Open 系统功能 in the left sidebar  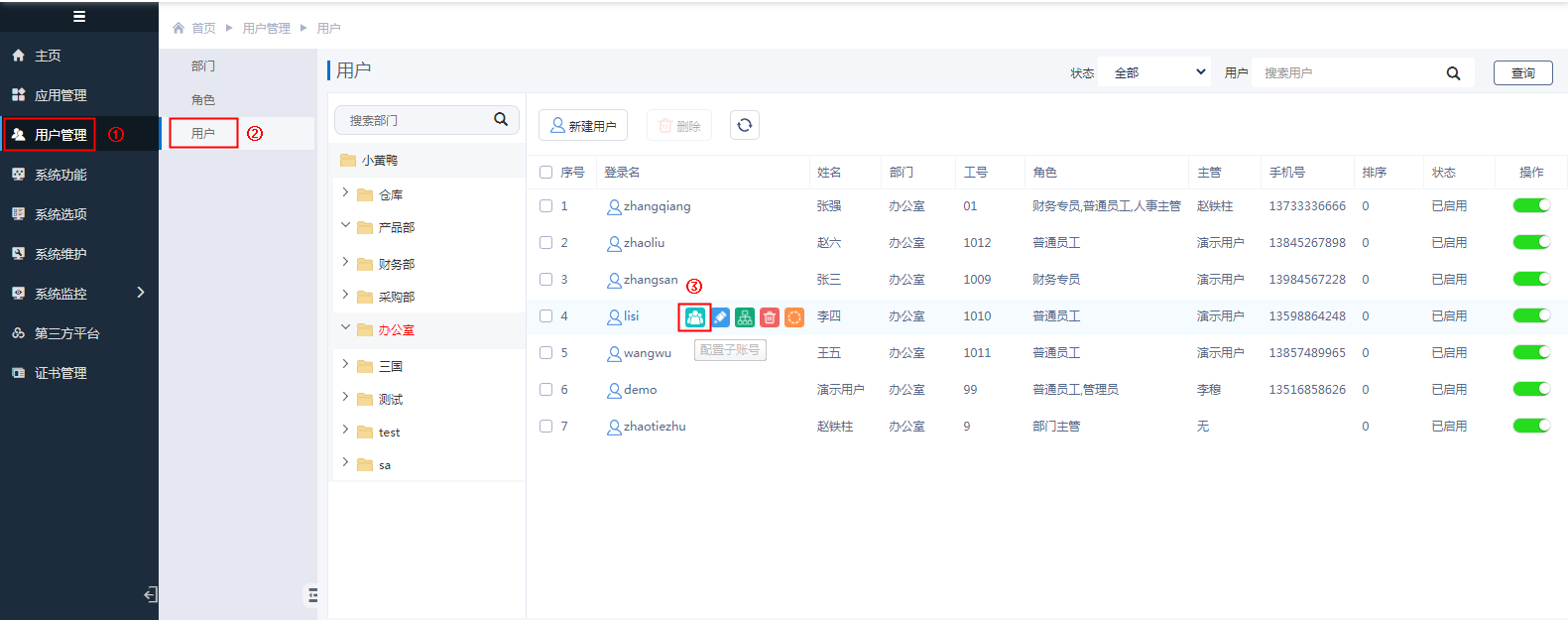(60, 175)
